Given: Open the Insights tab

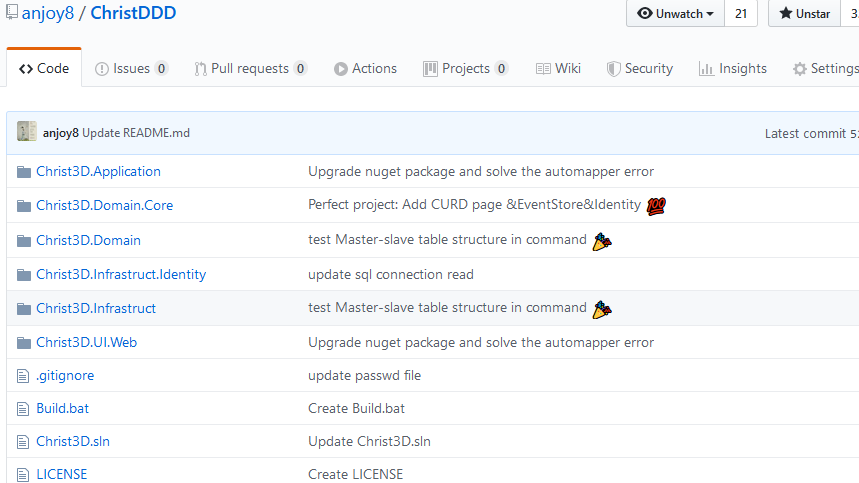Looking at the screenshot, I should [733, 68].
